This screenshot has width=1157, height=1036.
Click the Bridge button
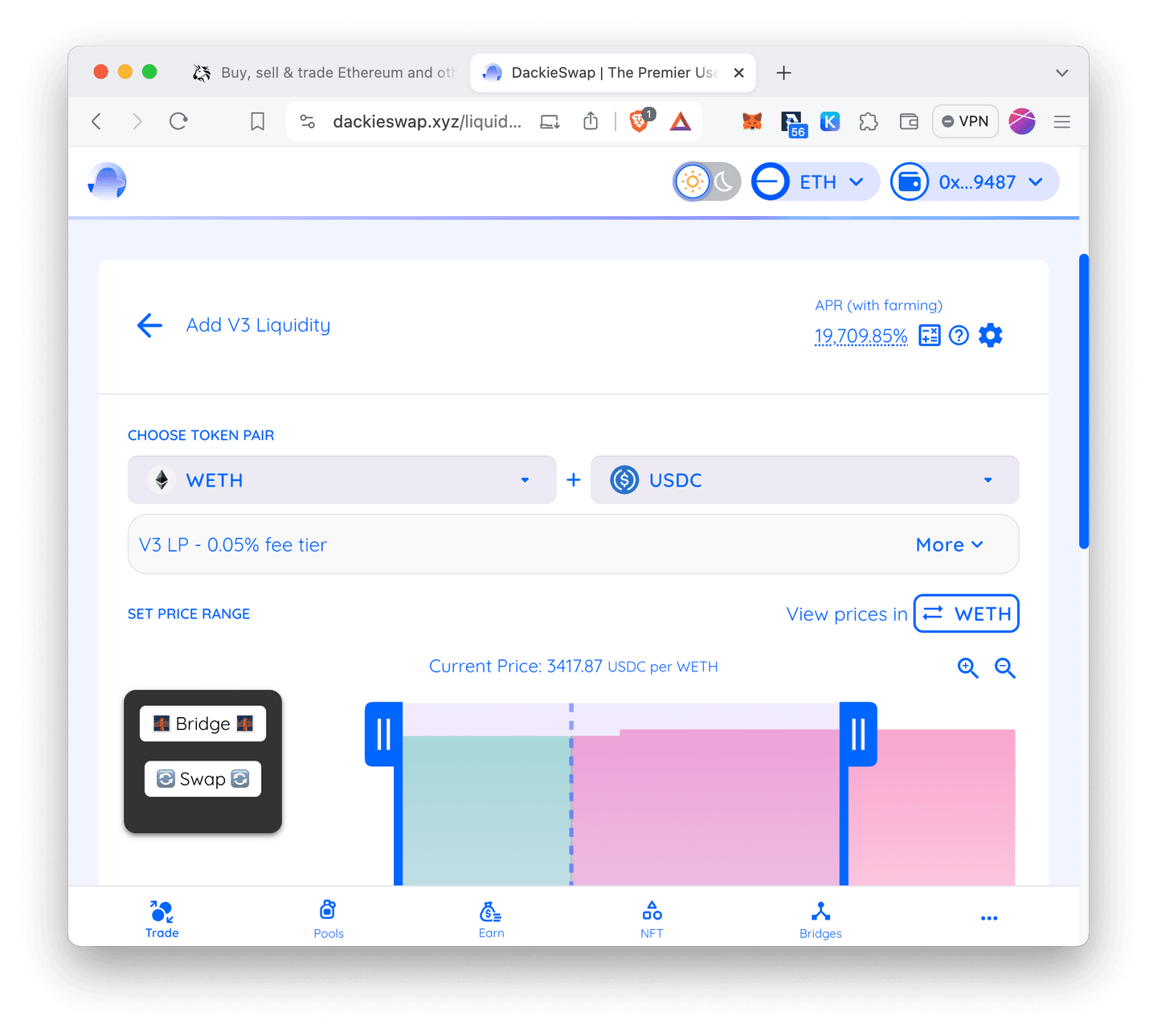(x=203, y=724)
